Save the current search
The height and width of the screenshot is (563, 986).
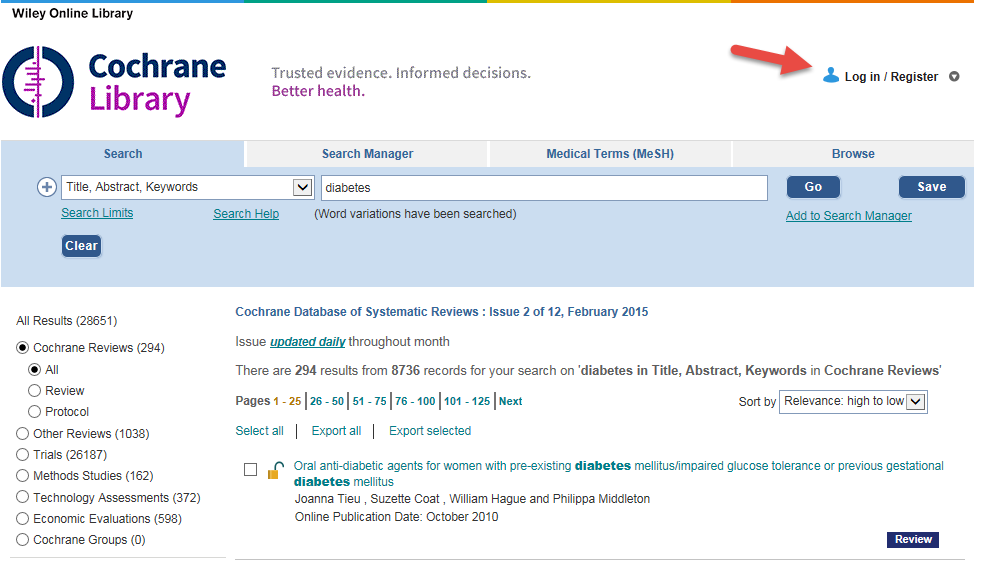coord(931,187)
